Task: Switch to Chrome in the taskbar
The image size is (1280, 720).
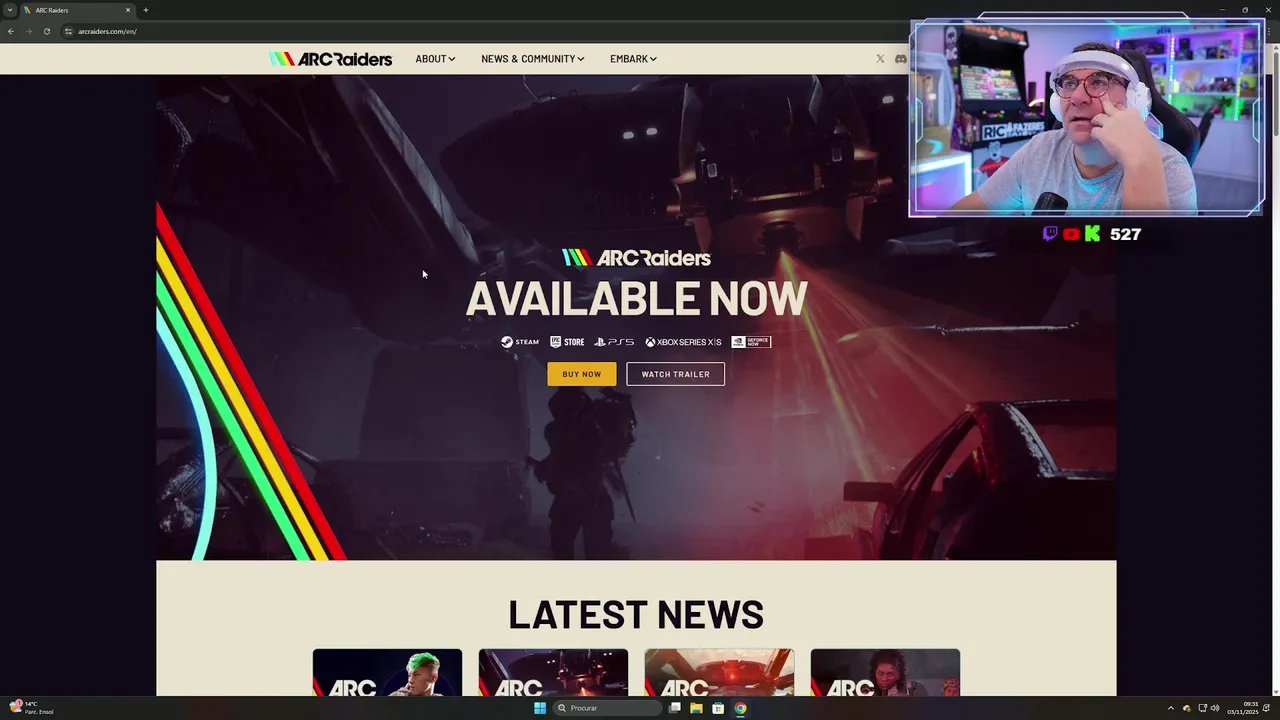Action: coord(740,708)
